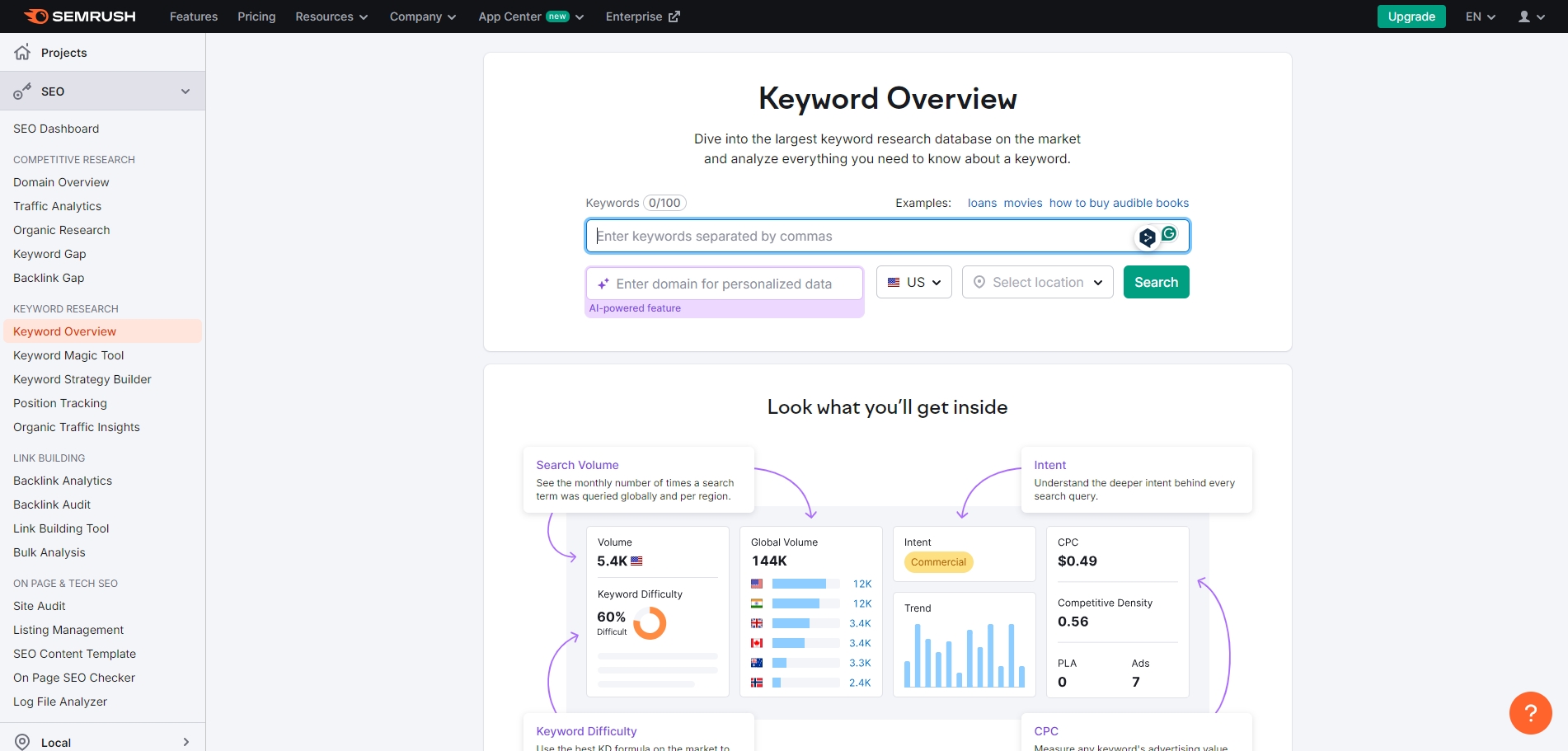1568x751 pixels.
Task: Use the 'movies' example keyword
Action: tap(1023, 203)
